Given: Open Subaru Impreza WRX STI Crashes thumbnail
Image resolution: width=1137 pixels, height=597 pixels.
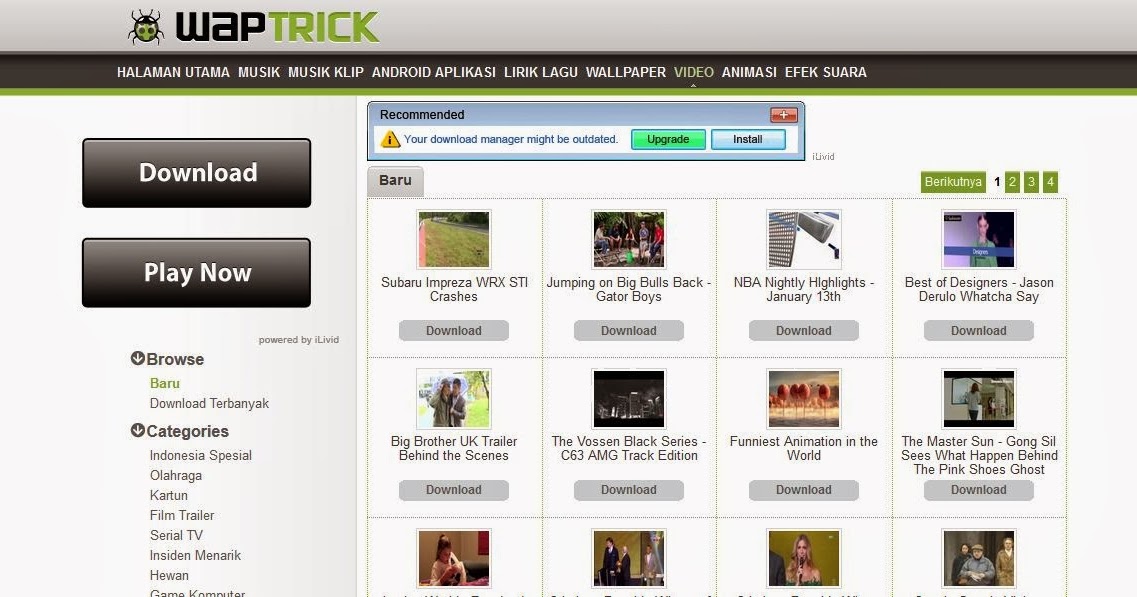Looking at the screenshot, I should (x=454, y=239).
